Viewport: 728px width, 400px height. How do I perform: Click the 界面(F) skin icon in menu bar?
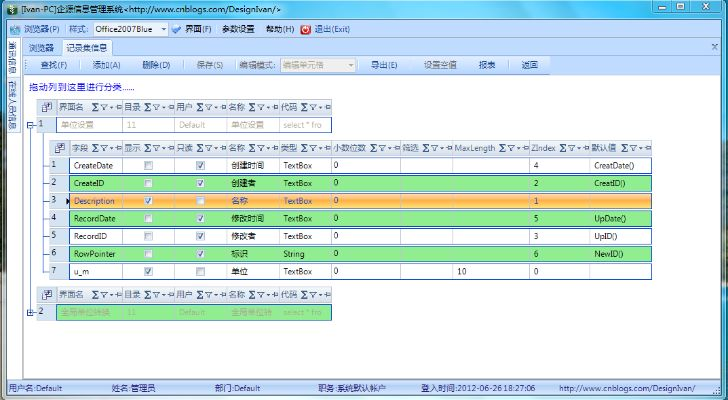178,29
